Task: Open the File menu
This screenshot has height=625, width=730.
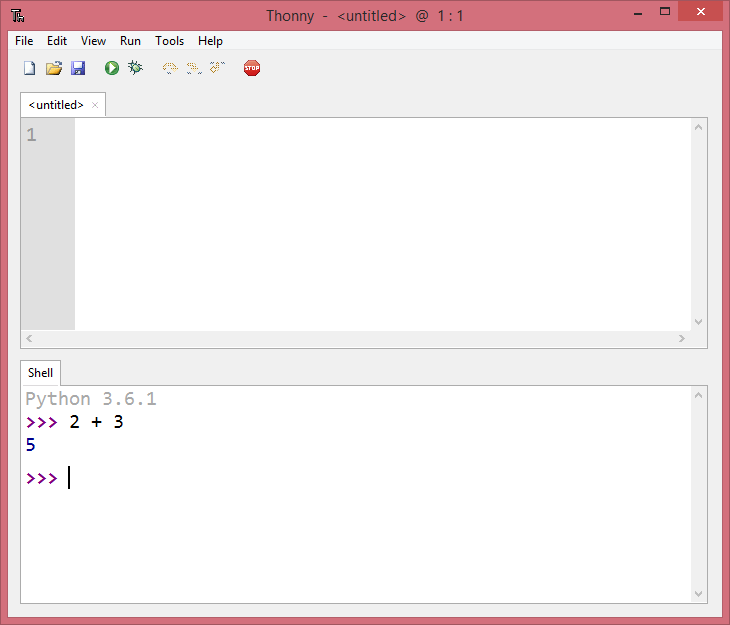Action: tap(24, 41)
